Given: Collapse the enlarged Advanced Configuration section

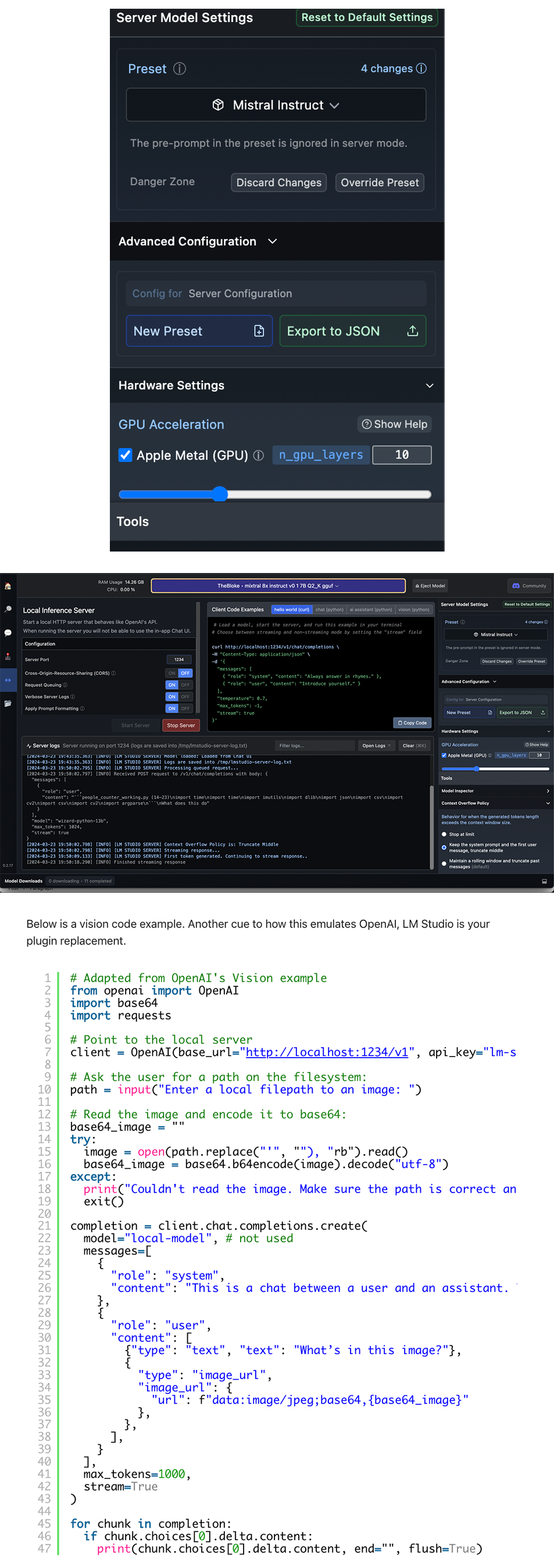Looking at the screenshot, I should (273, 241).
